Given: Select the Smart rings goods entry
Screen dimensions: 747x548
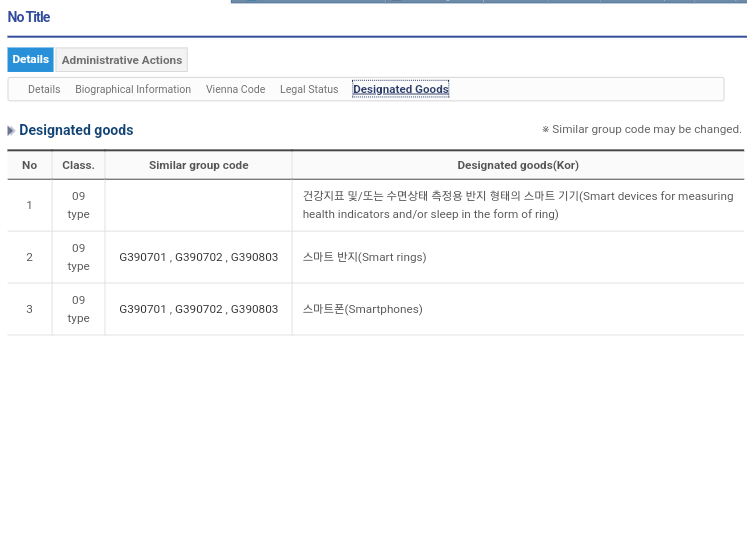Looking at the screenshot, I should click(x=364, y=258).
